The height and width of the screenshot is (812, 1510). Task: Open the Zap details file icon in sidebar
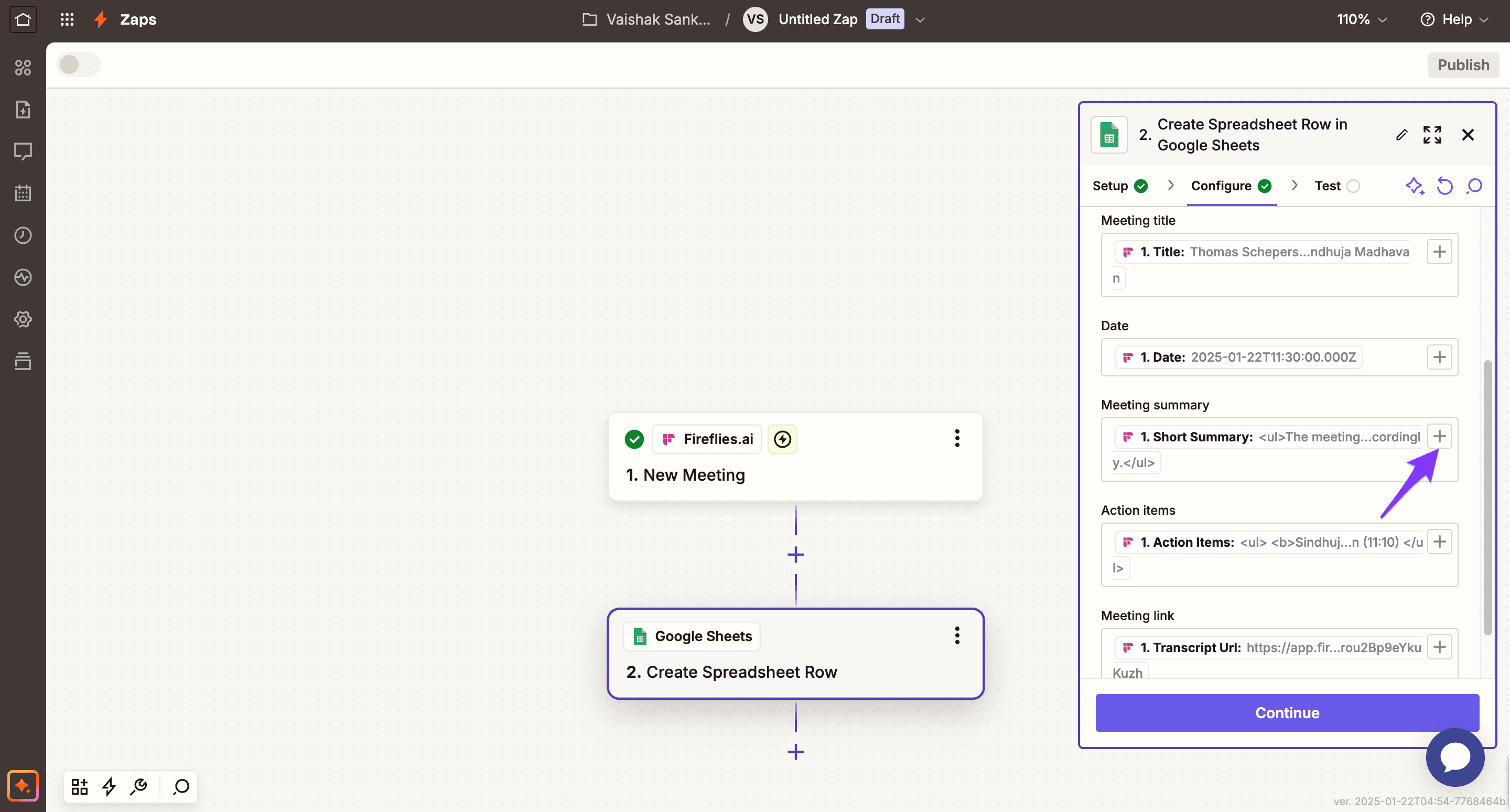click(x=23, y=110)
